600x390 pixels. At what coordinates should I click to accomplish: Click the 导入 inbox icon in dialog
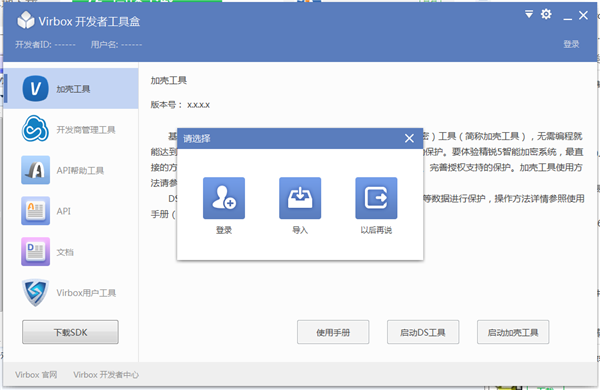(300, 198)
